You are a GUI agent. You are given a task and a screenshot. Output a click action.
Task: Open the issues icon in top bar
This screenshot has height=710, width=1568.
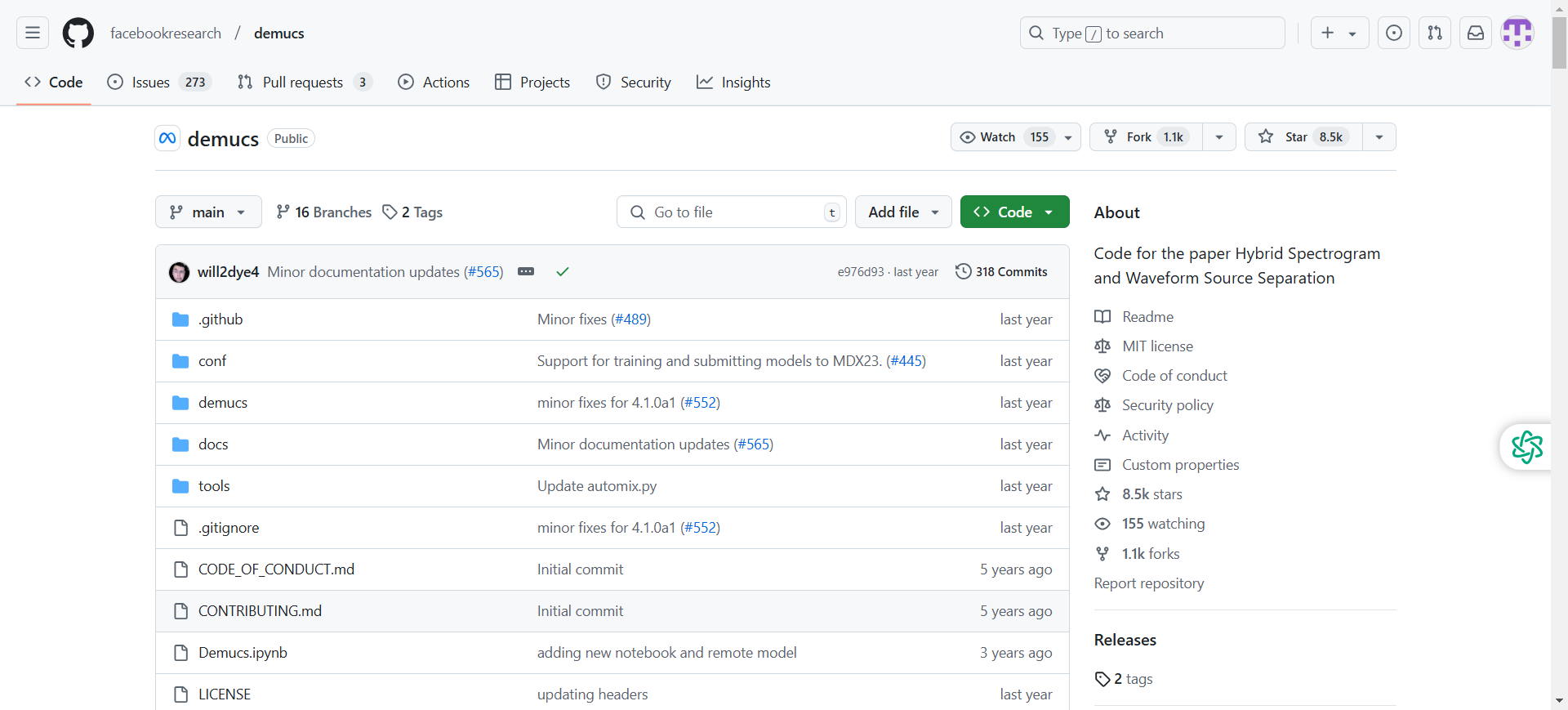[x=1393, y=33]
